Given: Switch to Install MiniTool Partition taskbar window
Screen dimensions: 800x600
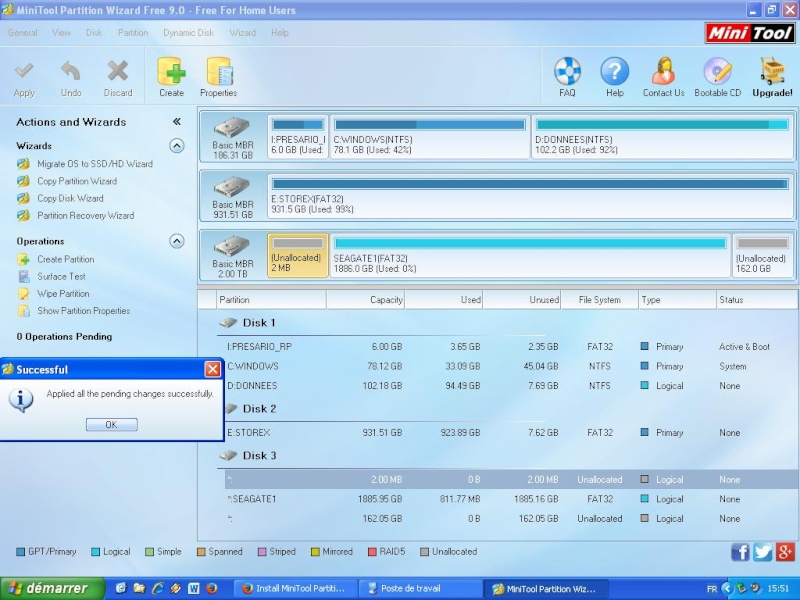Looking at the screenshot, I should click(x=293, y=588).
